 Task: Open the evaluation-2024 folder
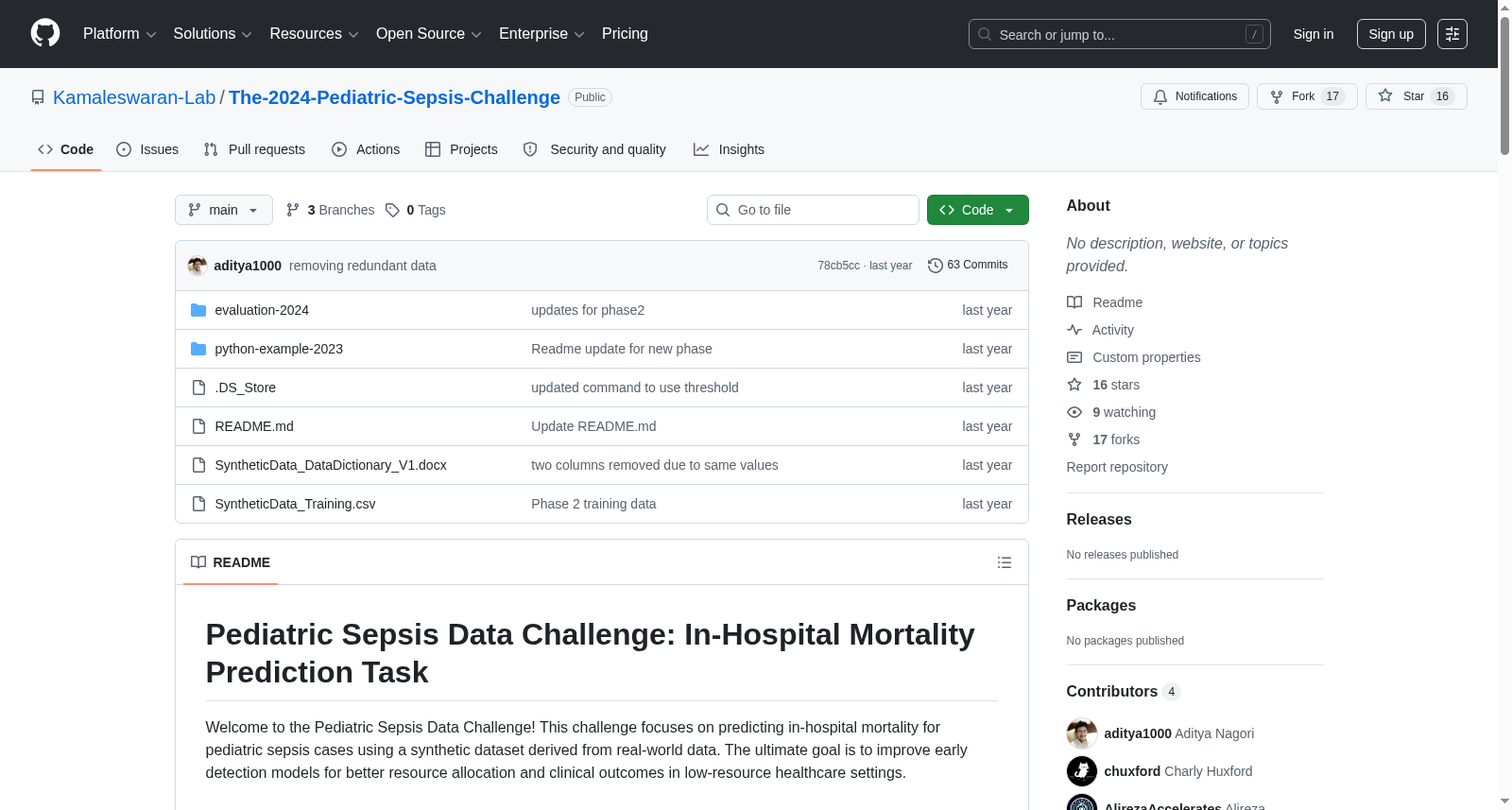coord(262,310)
